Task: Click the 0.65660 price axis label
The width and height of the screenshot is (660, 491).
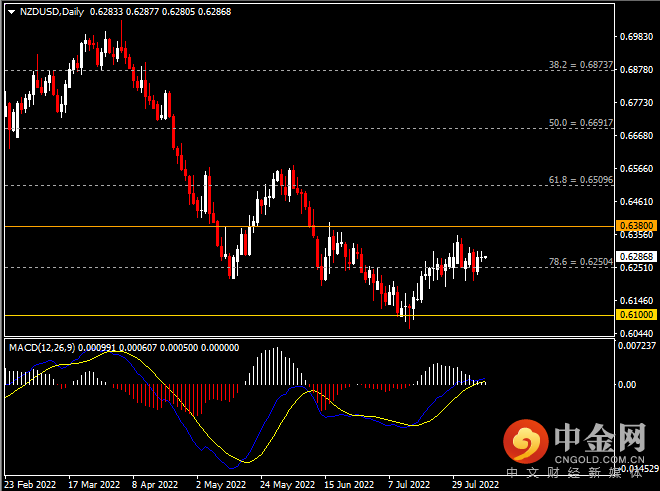Action: click(x=636, y=169)
